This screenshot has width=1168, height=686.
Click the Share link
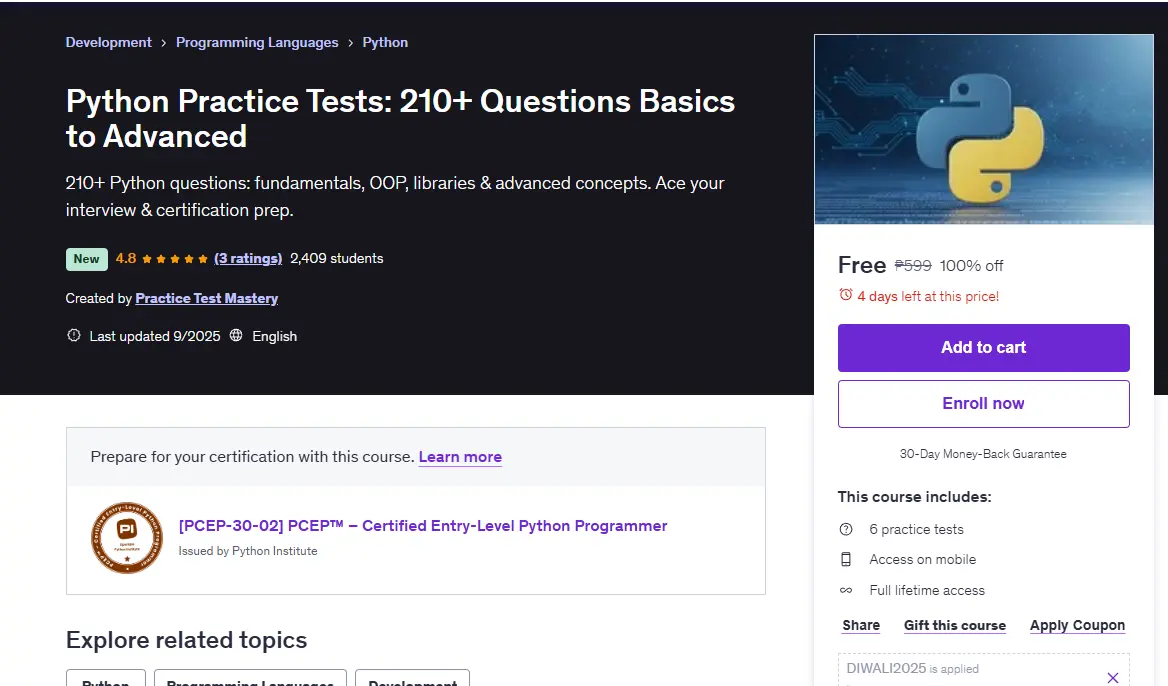(860, 626)
